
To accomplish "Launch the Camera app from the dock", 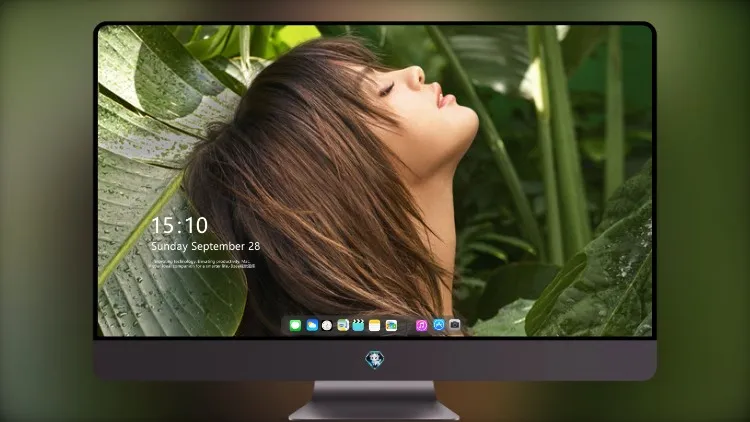I will click(454, 325).
